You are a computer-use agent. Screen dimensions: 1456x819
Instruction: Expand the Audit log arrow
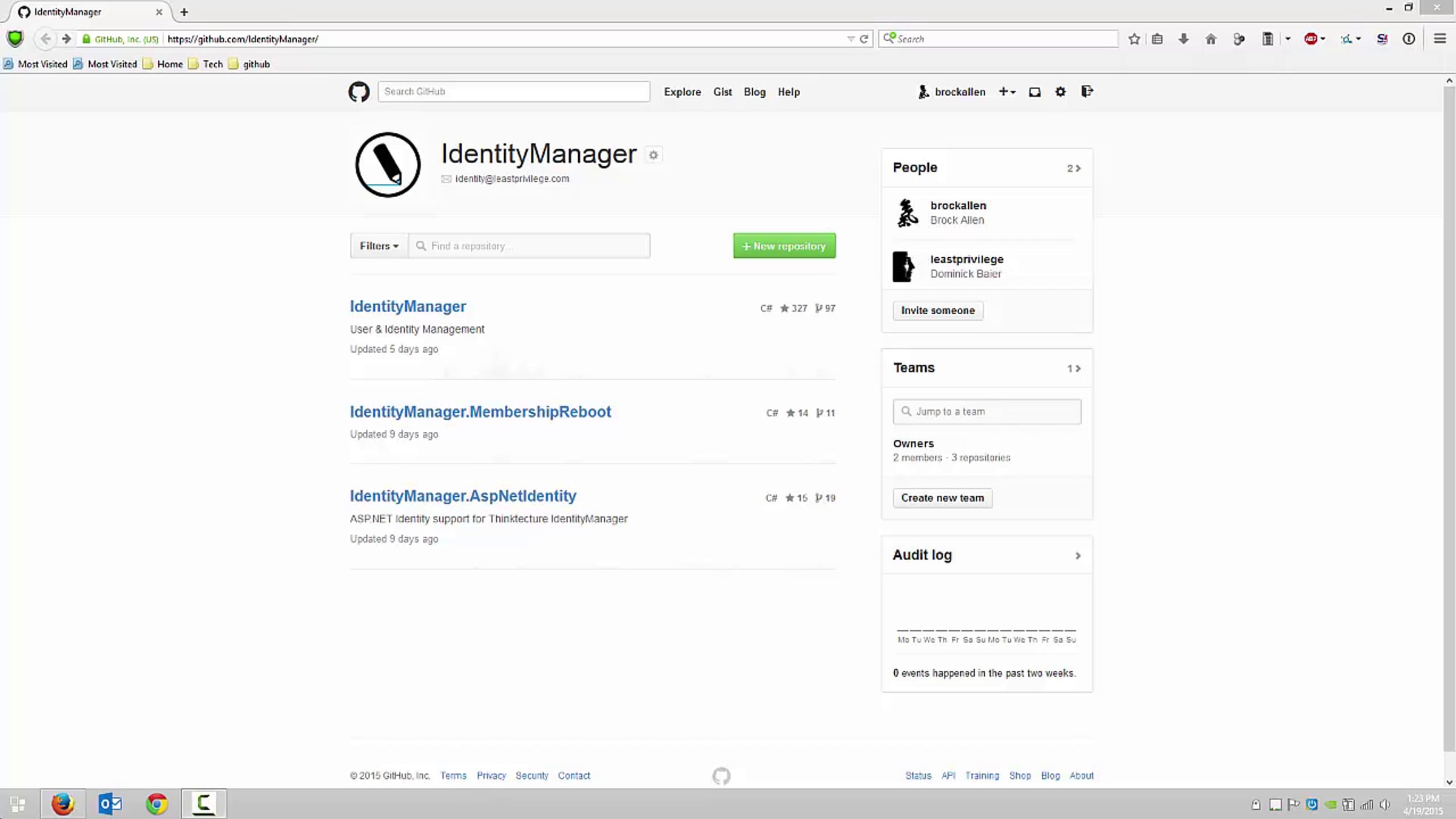pyautogui.click(x=1078, y=556)
